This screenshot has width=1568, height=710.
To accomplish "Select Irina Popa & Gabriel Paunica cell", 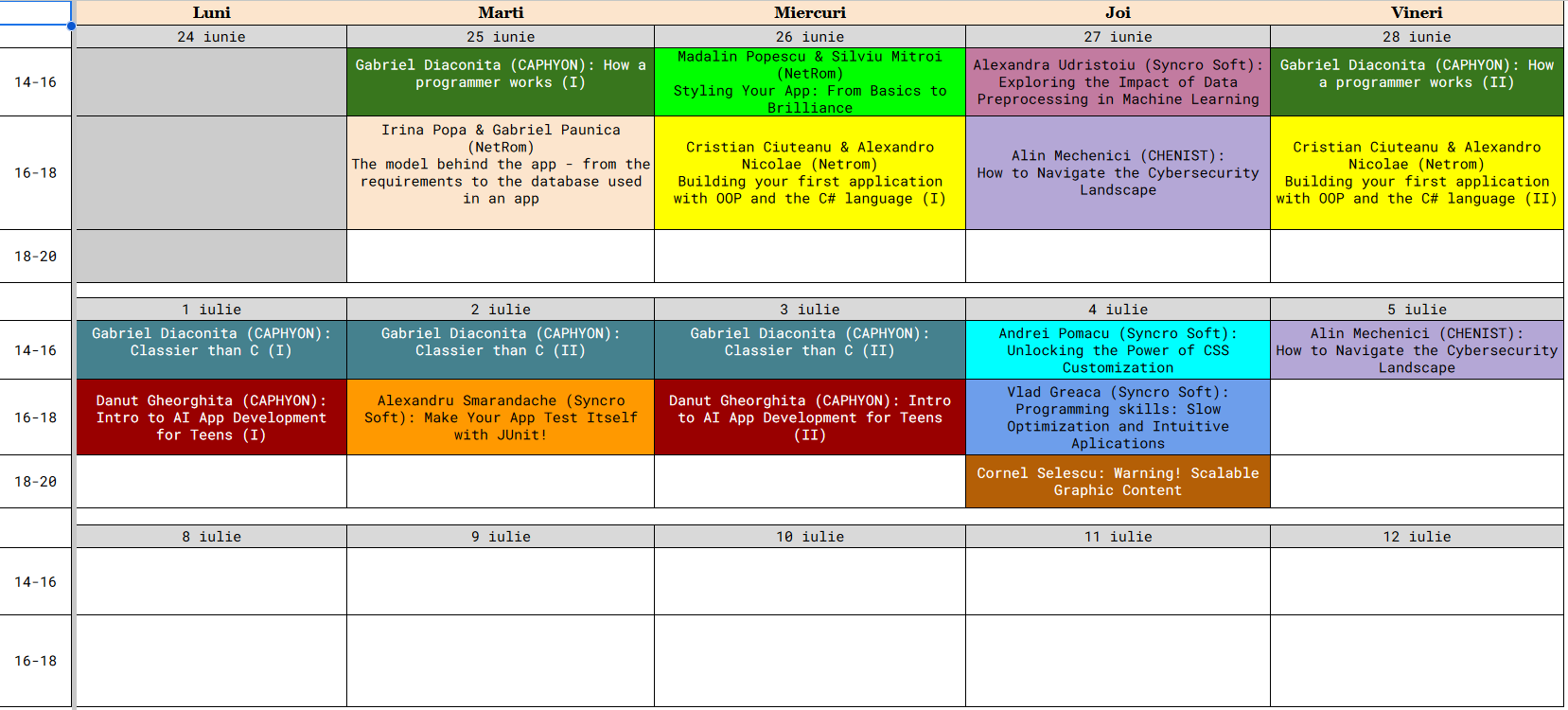I will 501,172.
